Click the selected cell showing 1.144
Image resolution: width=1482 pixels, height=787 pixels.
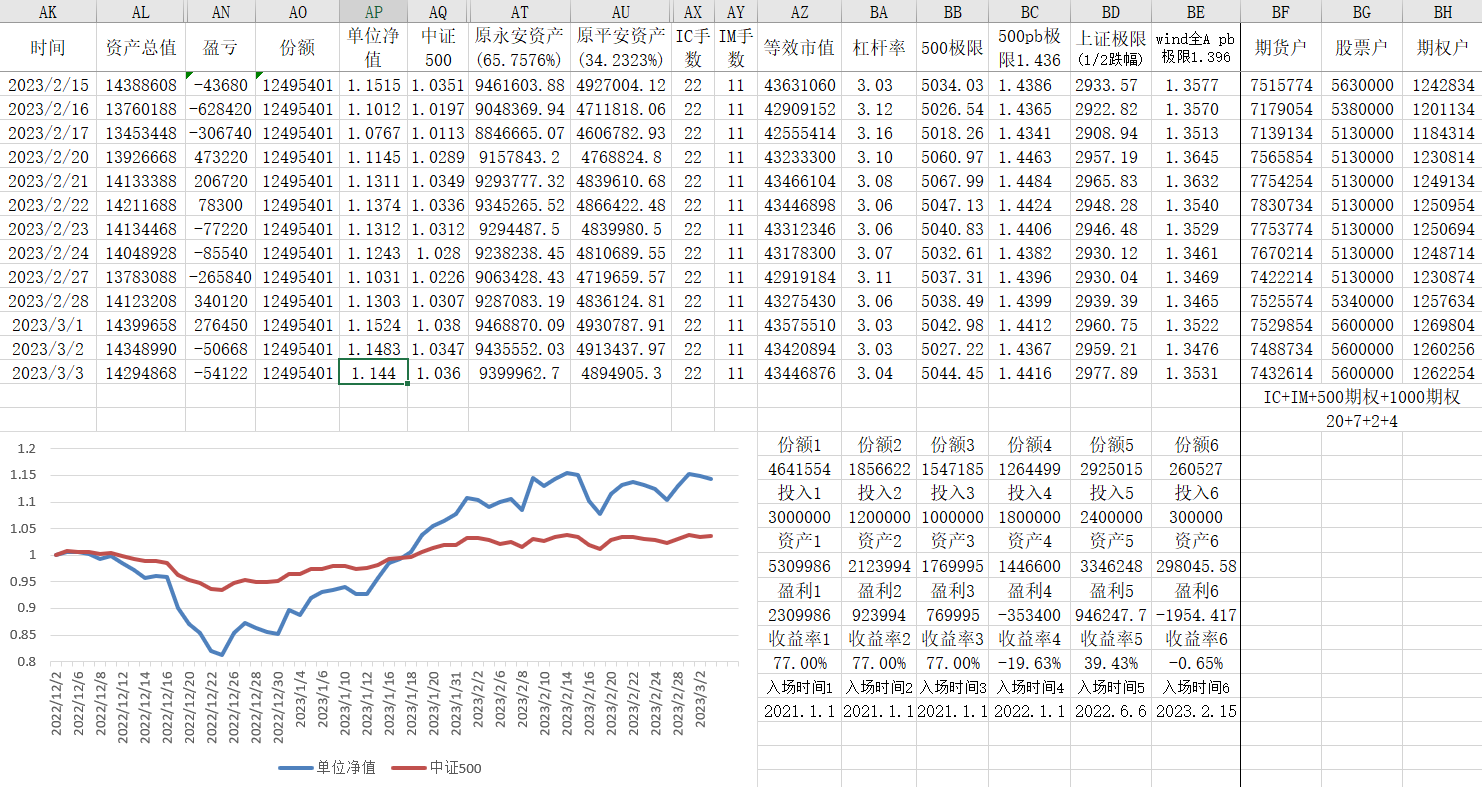(x=373, y=373)
